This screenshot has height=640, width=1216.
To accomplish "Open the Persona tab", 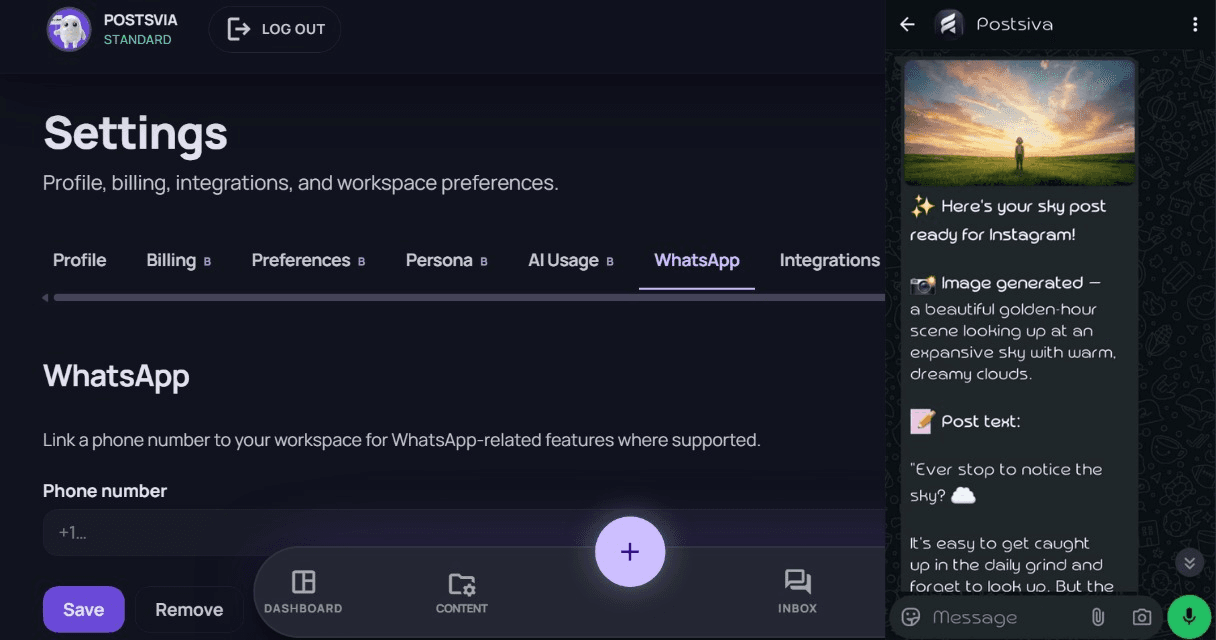I will [x=440, y=260].
